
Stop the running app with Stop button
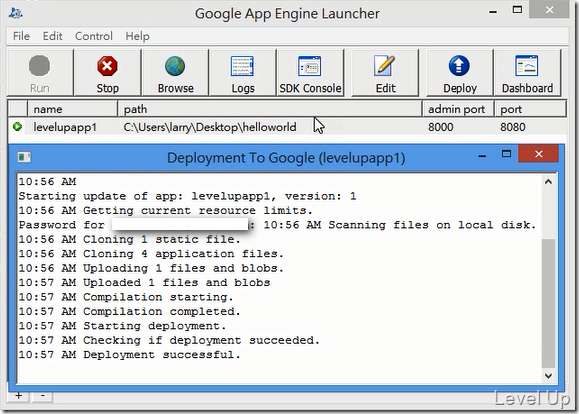click(x=107, y=73)
